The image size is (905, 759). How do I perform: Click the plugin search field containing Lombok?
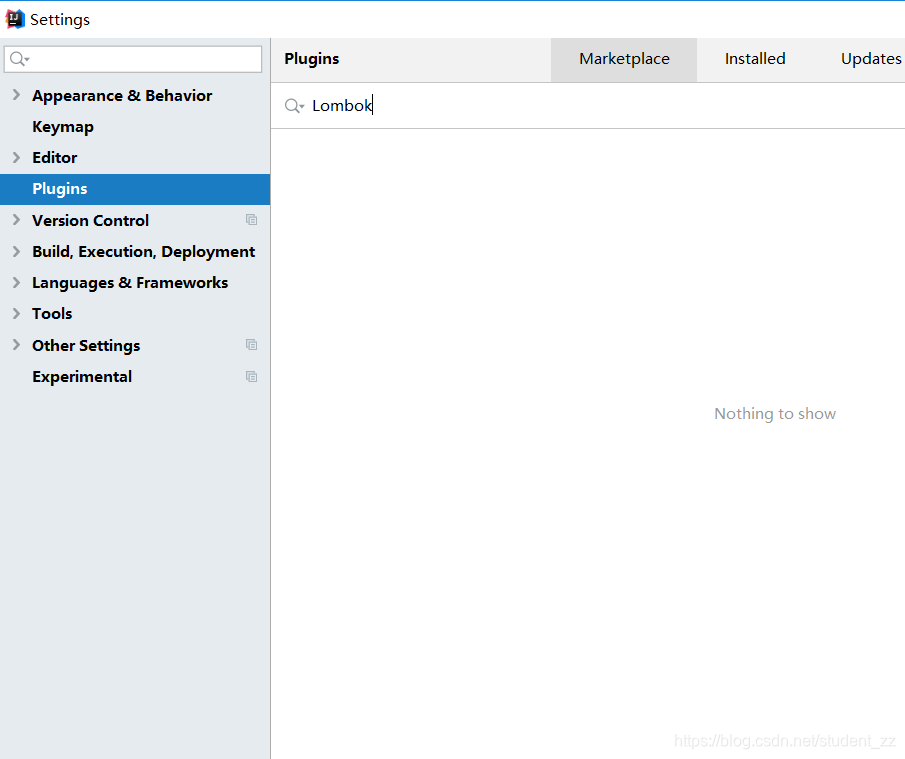[588, 106]
